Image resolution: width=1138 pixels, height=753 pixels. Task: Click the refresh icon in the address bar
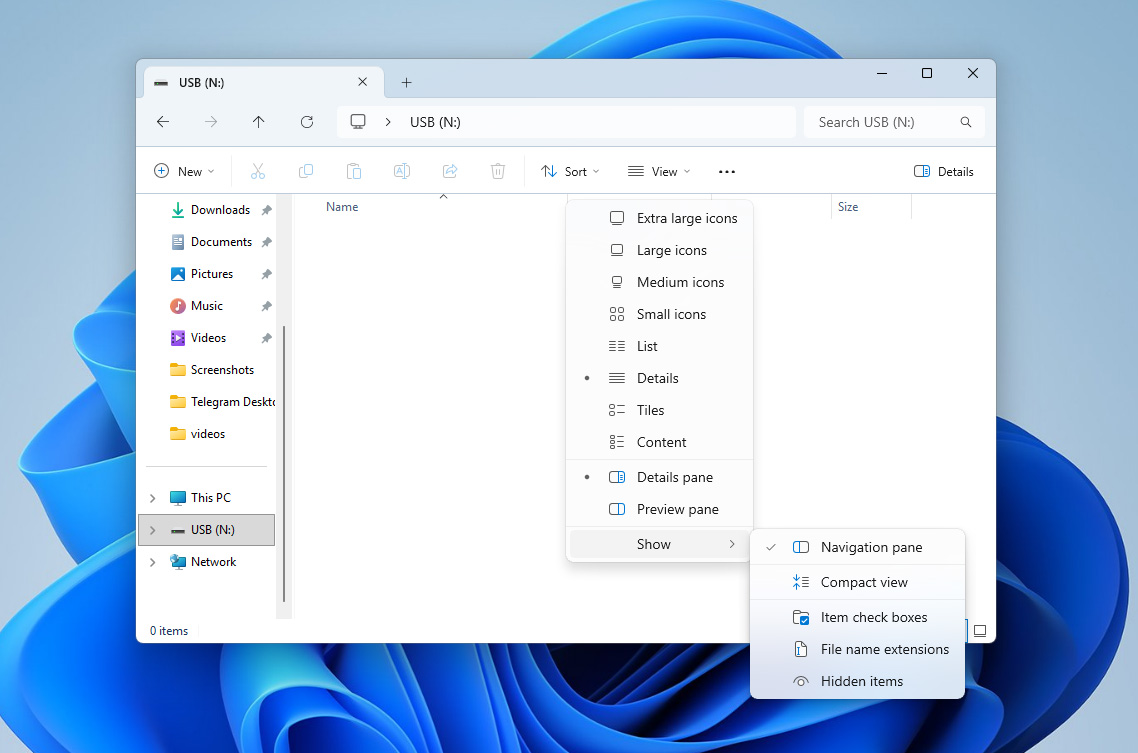tap(307, 121)
